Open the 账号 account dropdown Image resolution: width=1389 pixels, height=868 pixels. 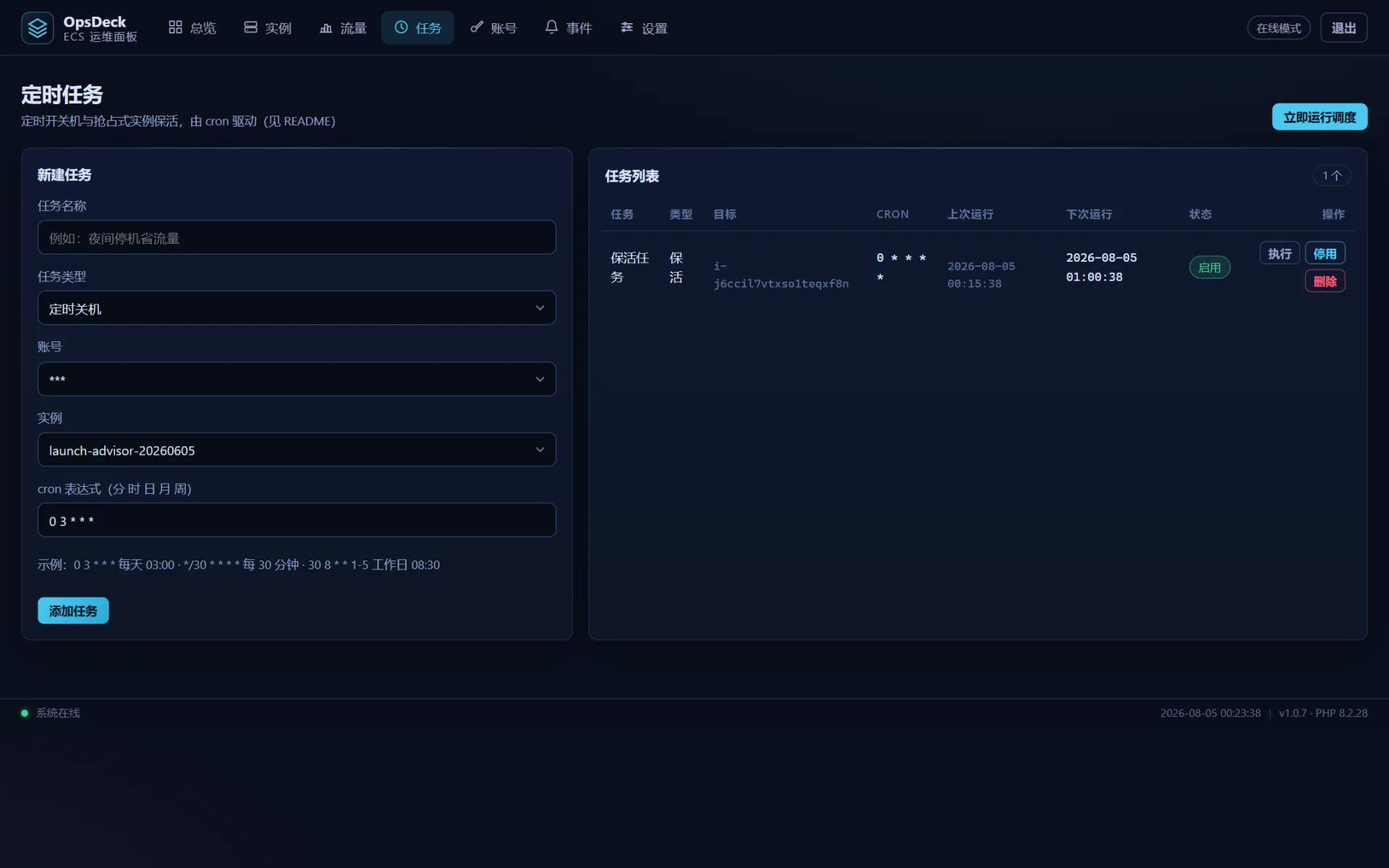click(297, 379)
